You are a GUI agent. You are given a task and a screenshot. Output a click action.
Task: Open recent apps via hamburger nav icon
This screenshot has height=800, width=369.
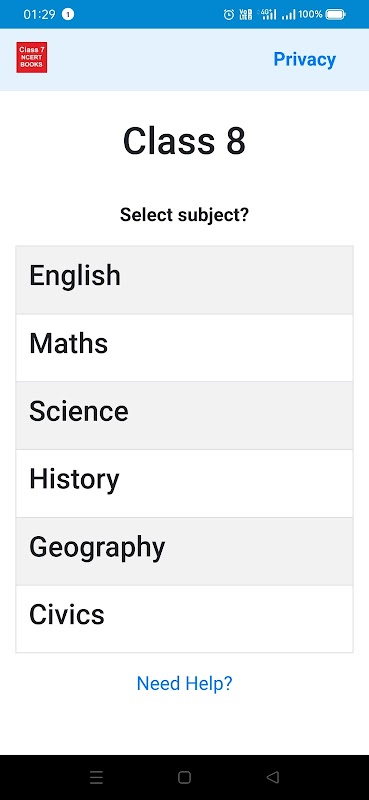(96, 777)
